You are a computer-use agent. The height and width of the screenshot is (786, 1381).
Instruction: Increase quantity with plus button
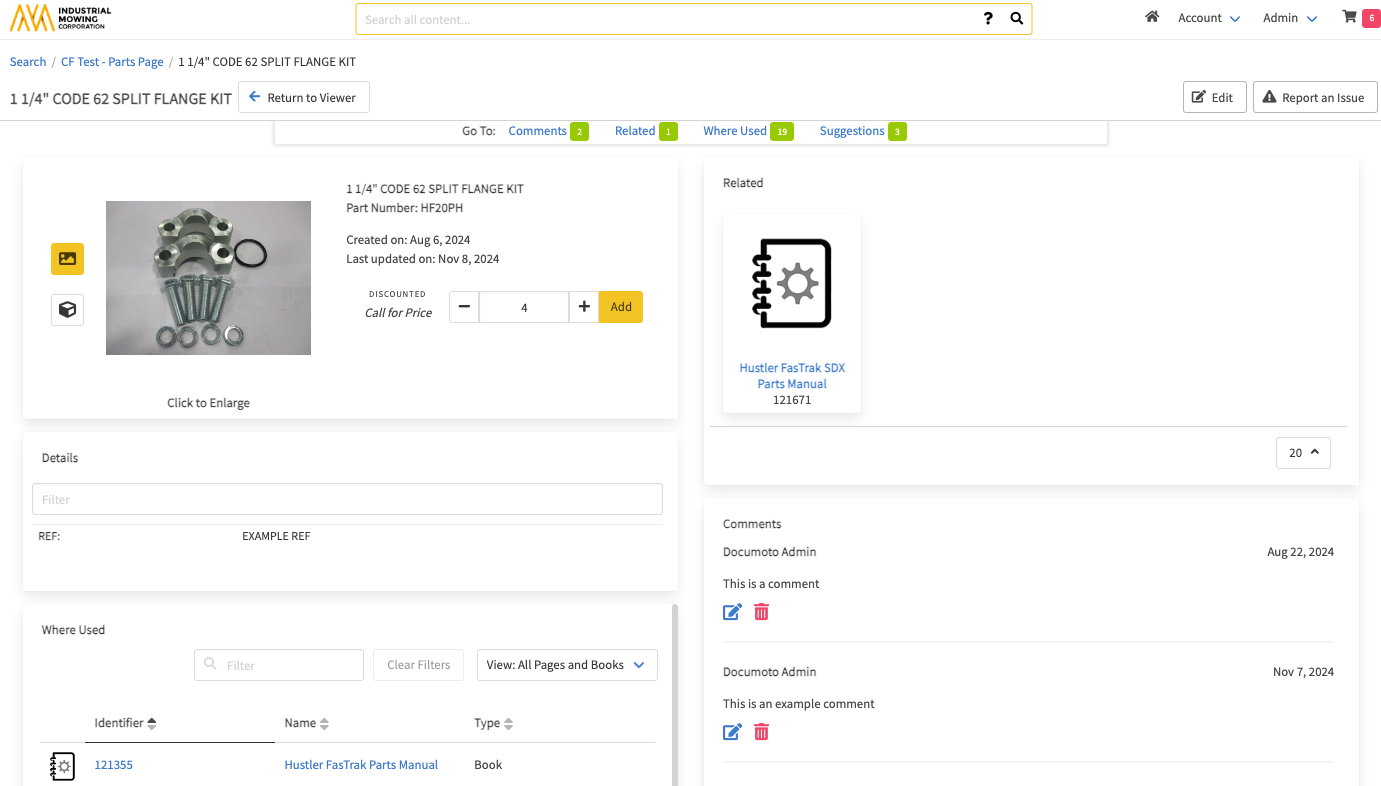click(584, 307)
